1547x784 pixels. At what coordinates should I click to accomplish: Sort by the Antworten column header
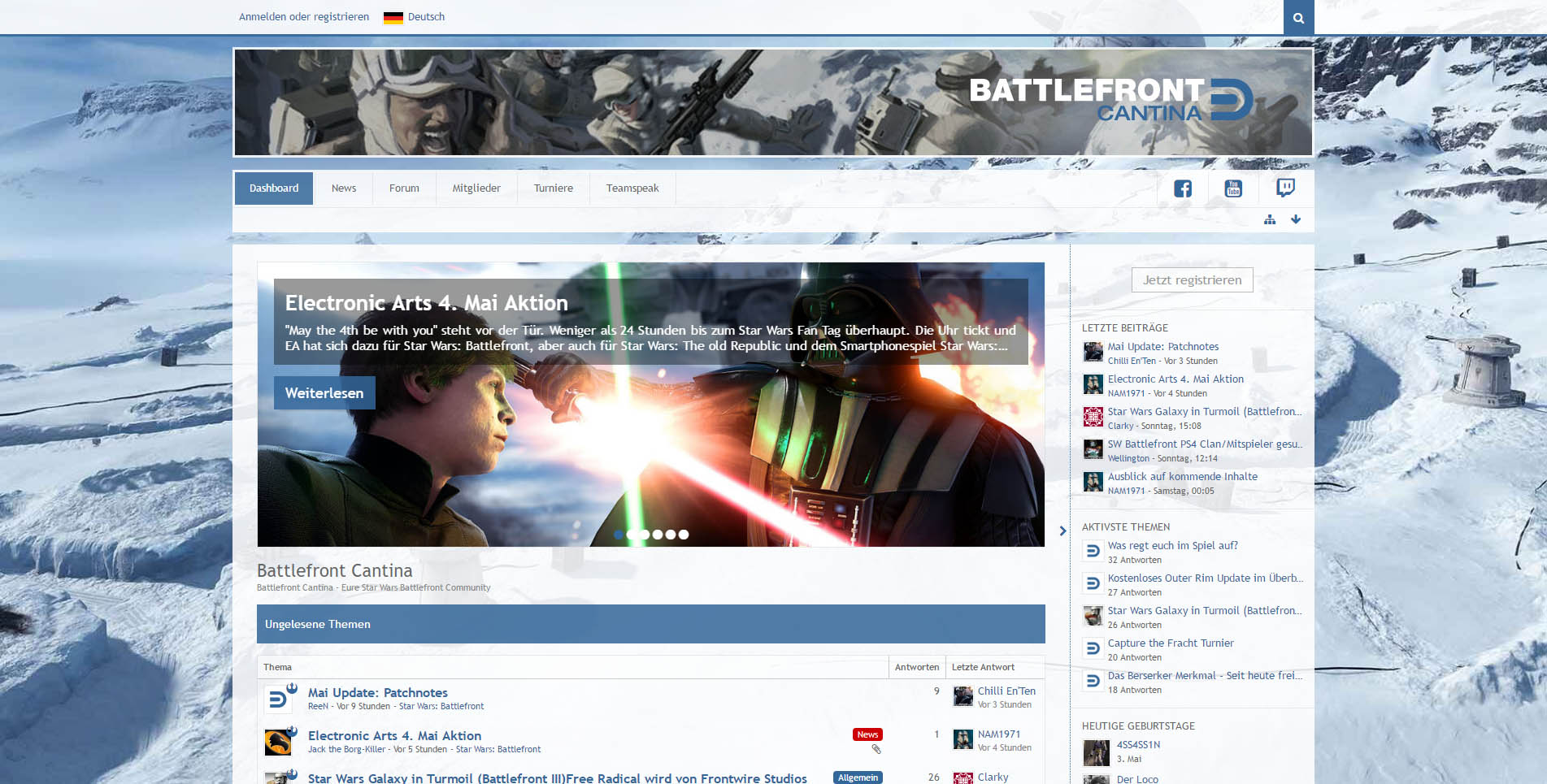[917, 667]
